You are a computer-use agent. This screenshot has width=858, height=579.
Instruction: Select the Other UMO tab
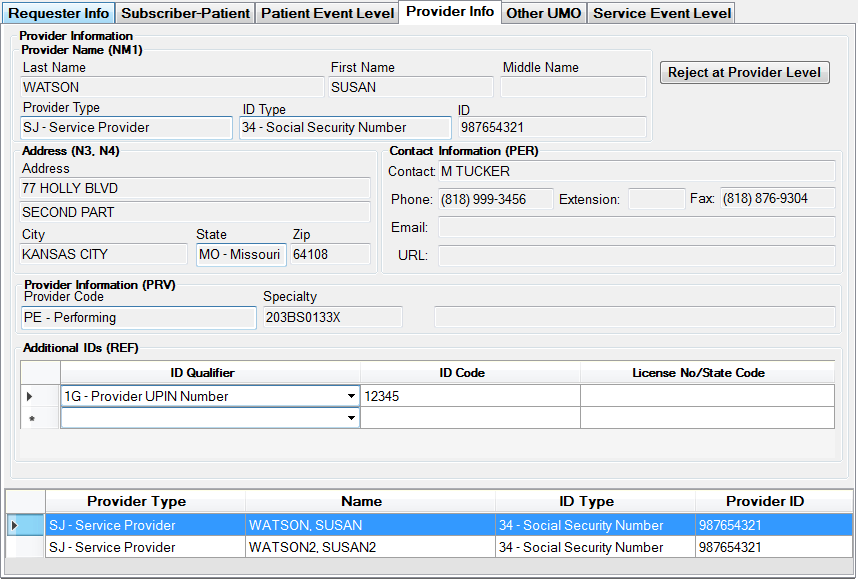(543, 13)
